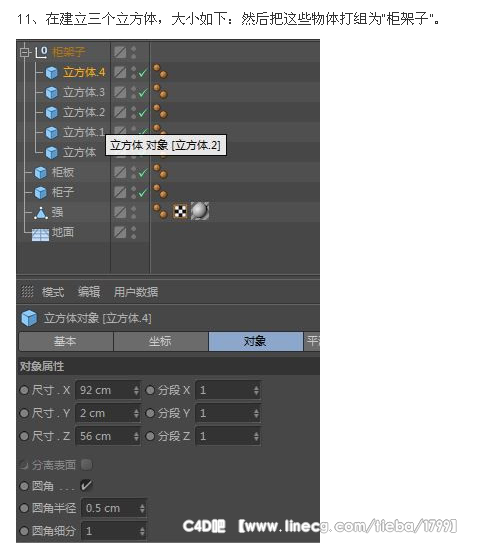Switch to the 基本 tab
The image size is (483, 543).
[x=66, y=341]
